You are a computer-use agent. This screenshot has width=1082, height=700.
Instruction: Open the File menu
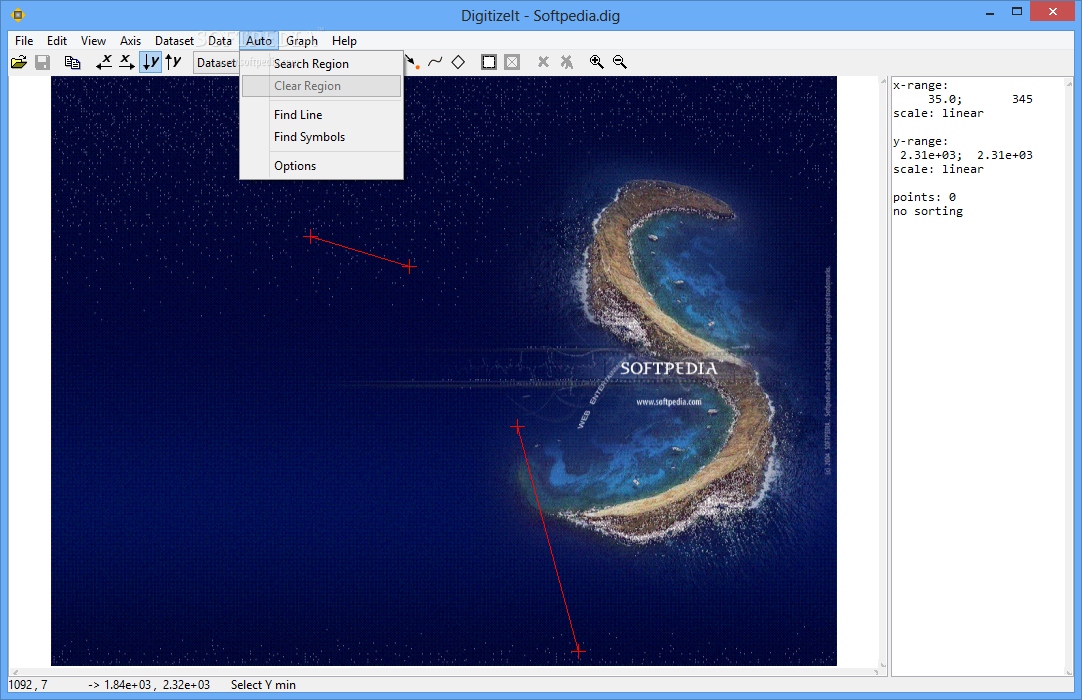coord(24,41)
